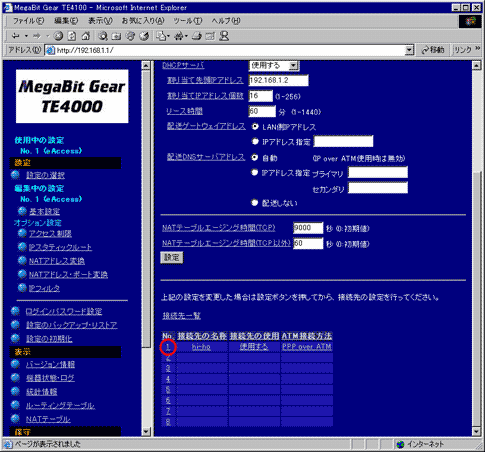Click left menu frame scroll down arrow

coord(146,431)
